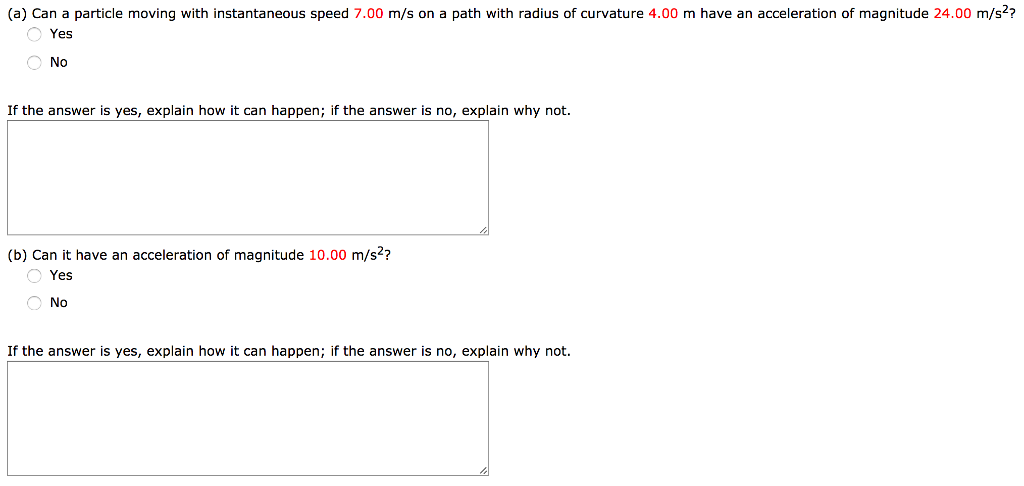Screen dimensions: 1024x486
Task: Focus the explanation text box for part (b)
Action: point(247,418)
